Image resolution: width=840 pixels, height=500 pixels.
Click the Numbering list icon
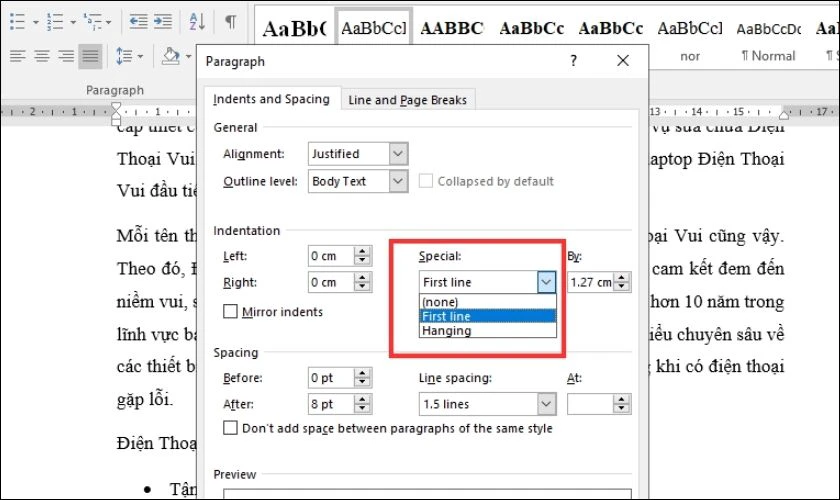[55, 22]
